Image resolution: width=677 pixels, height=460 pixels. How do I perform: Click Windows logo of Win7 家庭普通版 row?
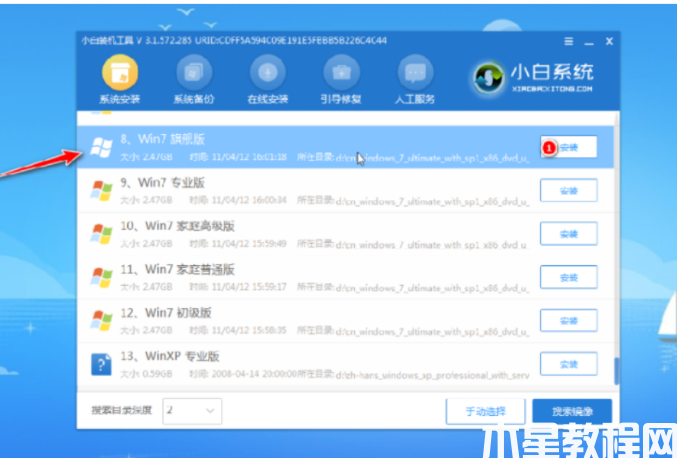101,277
